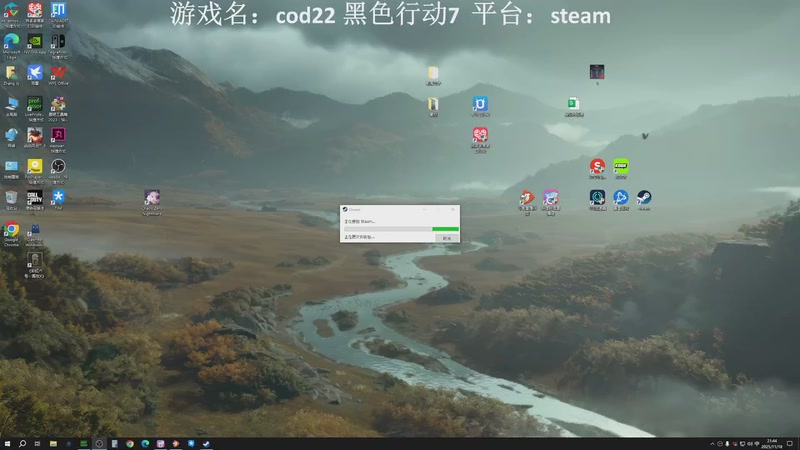Open the dark circular radar app shortcut
The image size is (800, 450).
(597, 197)
